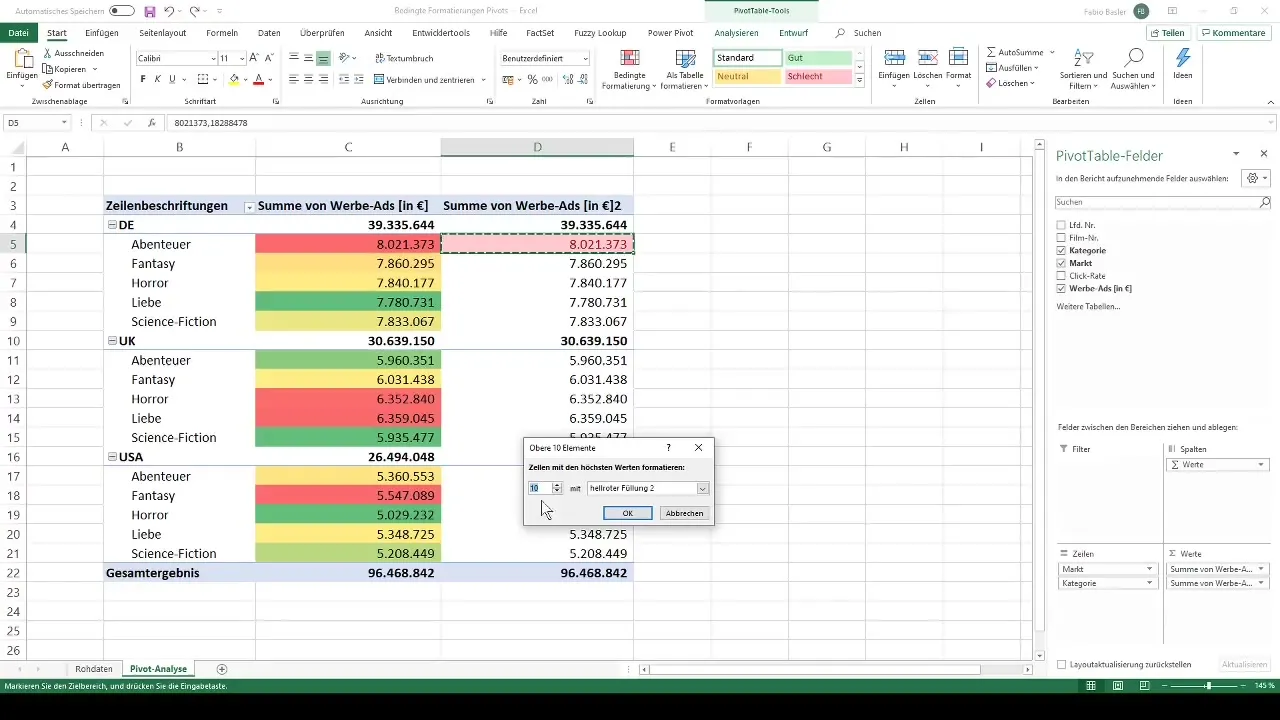Viewport: 1280px width, 720px height.
Task: Click AutoSumme sigma
Action: click(x=1015, y=52)
